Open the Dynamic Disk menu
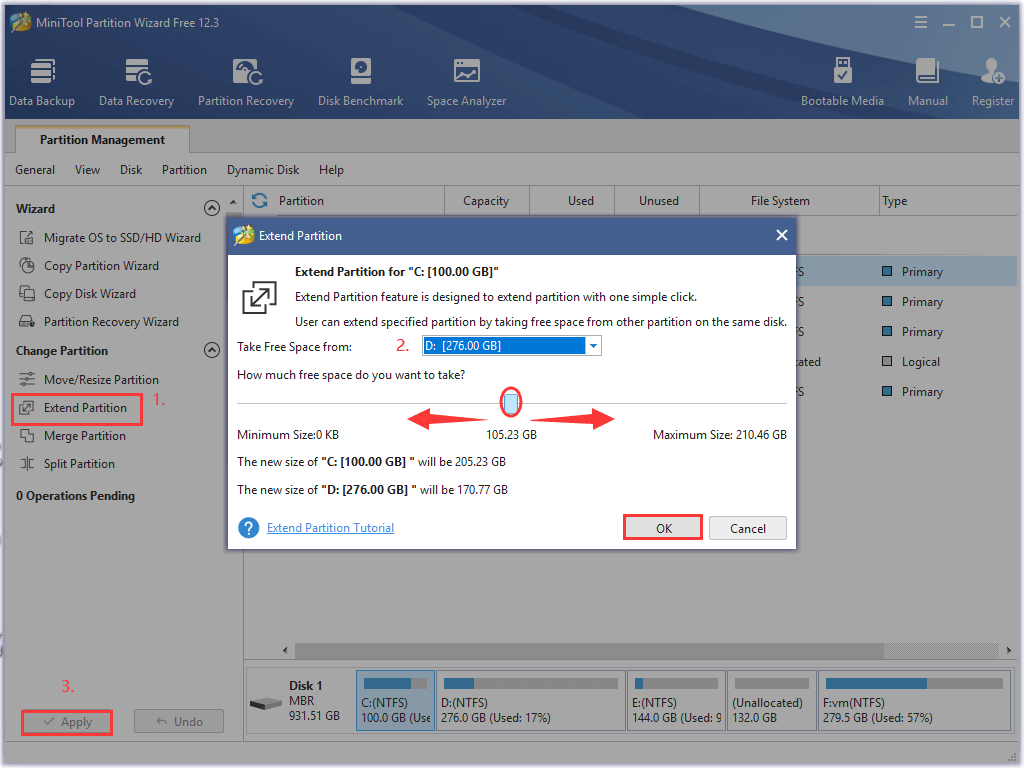Viewport: 1024px width, 768px height. [x=263, y=170]
